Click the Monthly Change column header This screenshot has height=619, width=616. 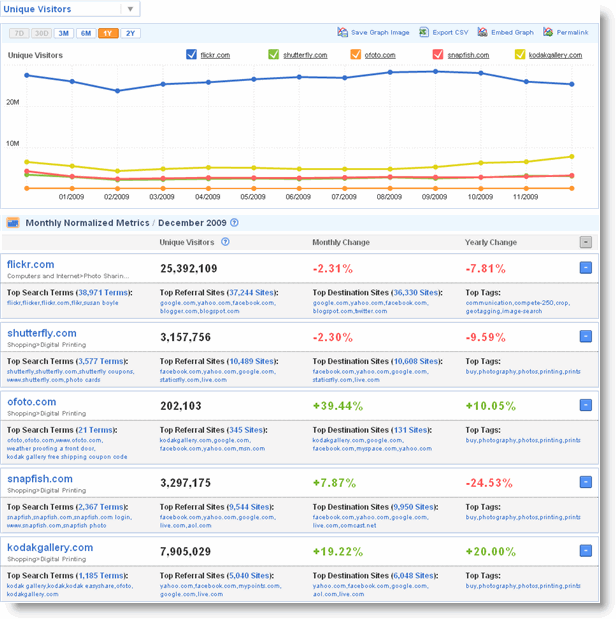pos(341,242)
